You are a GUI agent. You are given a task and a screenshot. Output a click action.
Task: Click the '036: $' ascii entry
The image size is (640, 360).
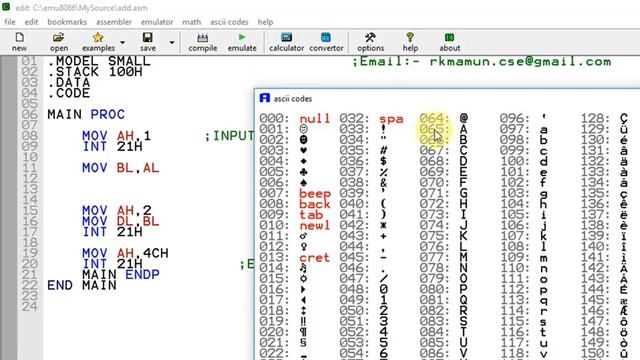pos(363,161)
